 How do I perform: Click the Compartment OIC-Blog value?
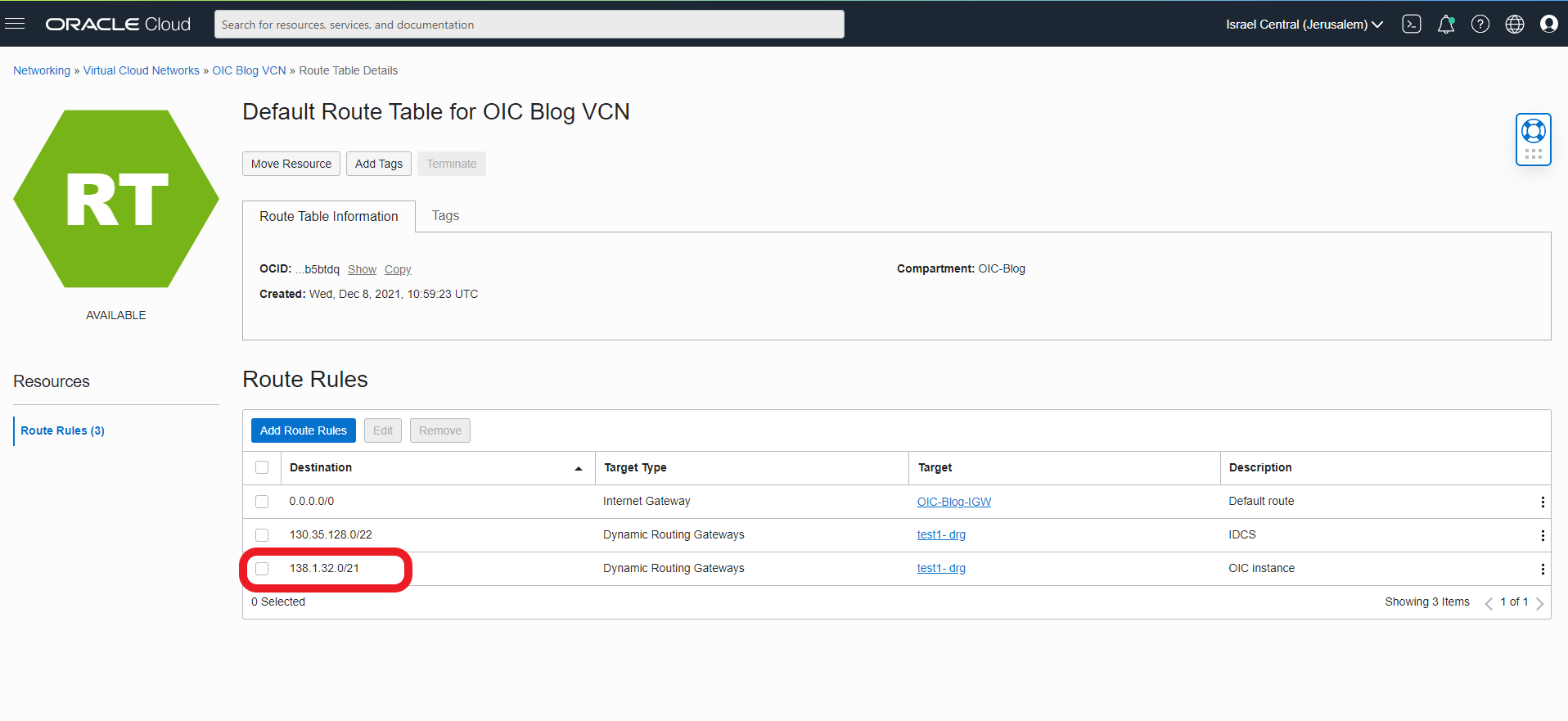click(1002, 268)
